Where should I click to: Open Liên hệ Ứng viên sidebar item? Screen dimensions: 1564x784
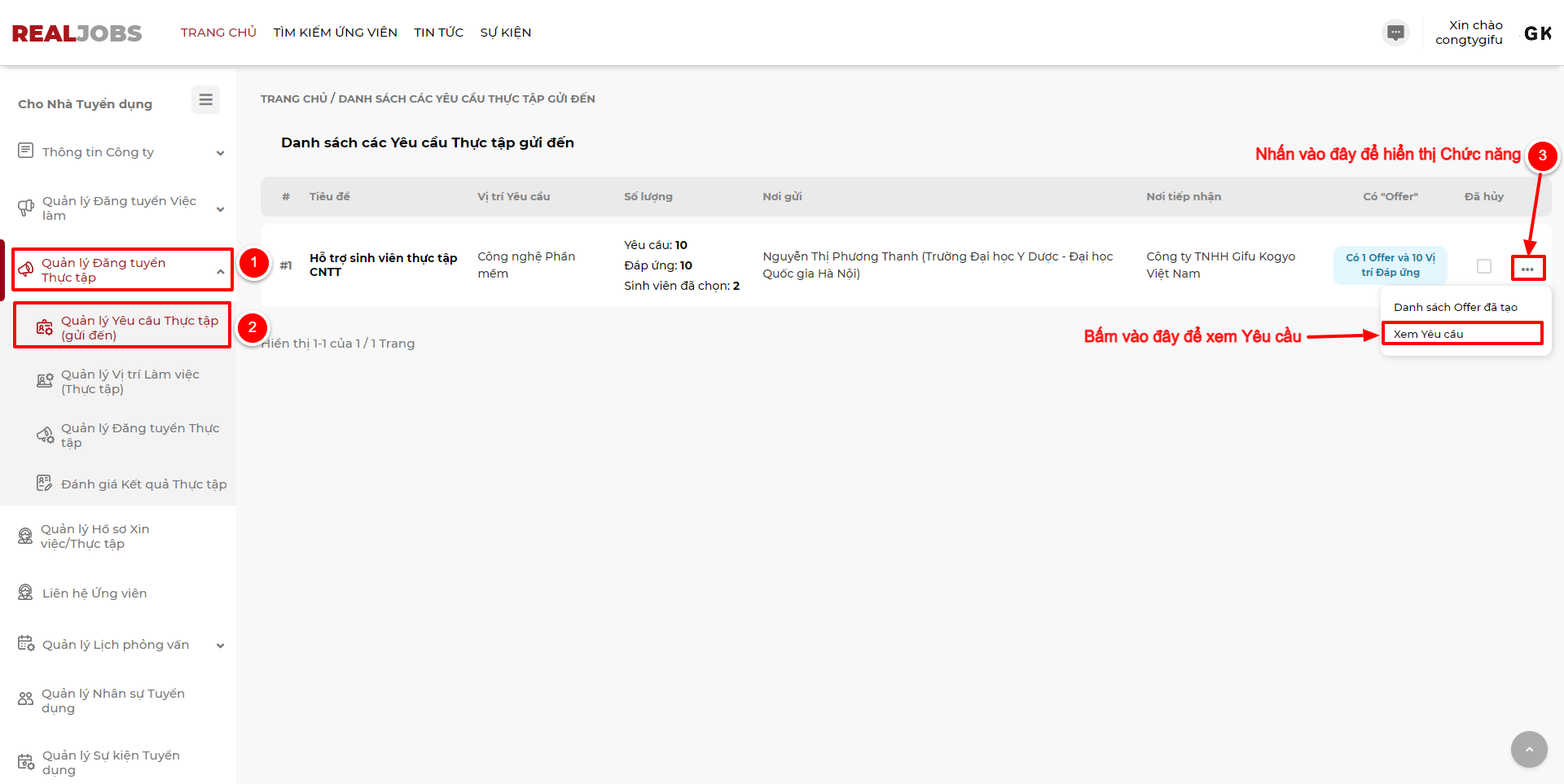(94, 593)
